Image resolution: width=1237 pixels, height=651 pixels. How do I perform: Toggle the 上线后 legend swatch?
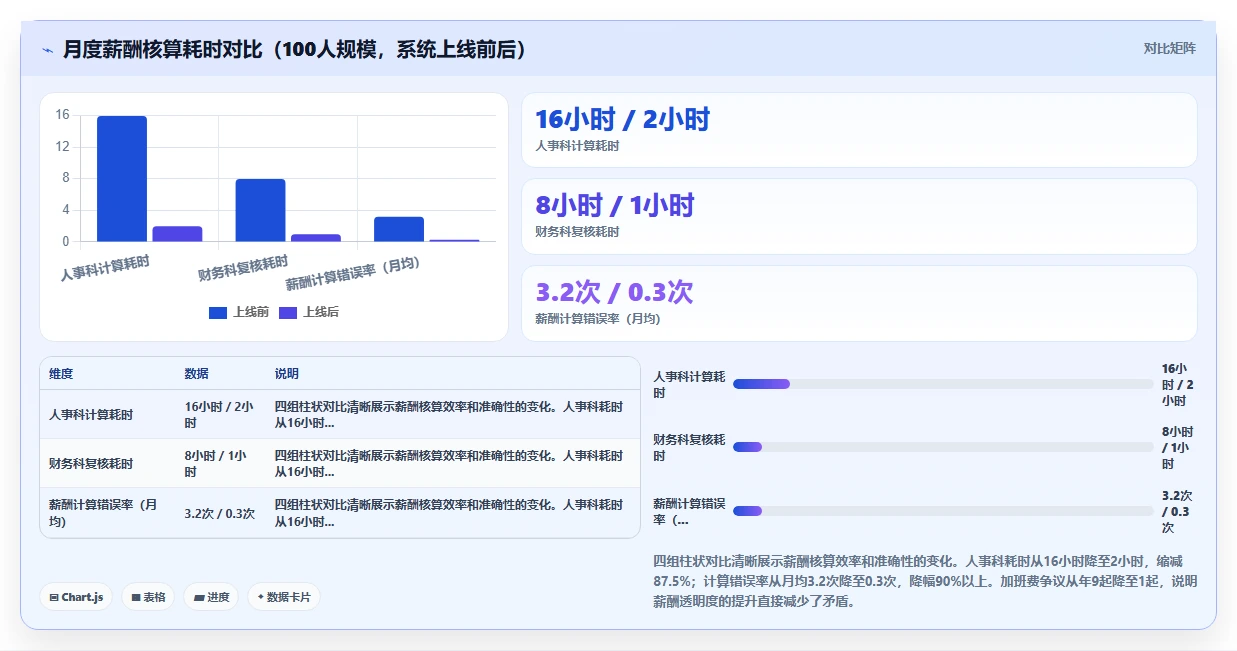pyautogui.click(x=288, y=312)
